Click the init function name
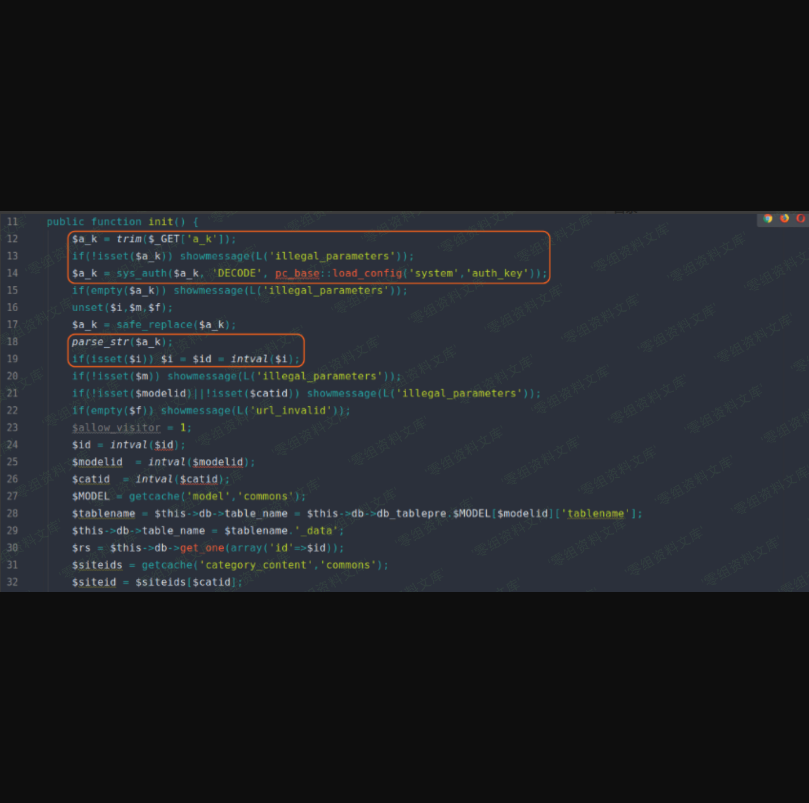Image resolution: width=809 pixels, height=803 pixels. (160, 222)
